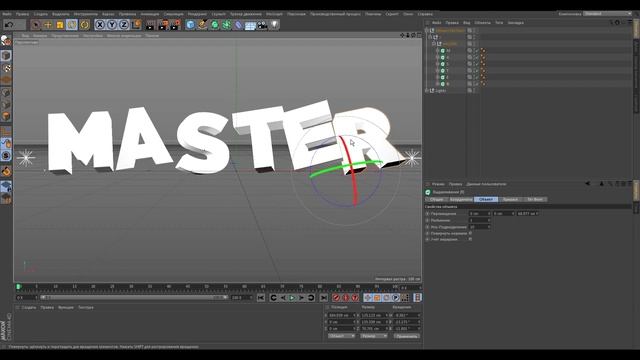The width and height of the screenshot is (640, 360).
Task: Toggle X axis lock
Action: coord(100,25)
